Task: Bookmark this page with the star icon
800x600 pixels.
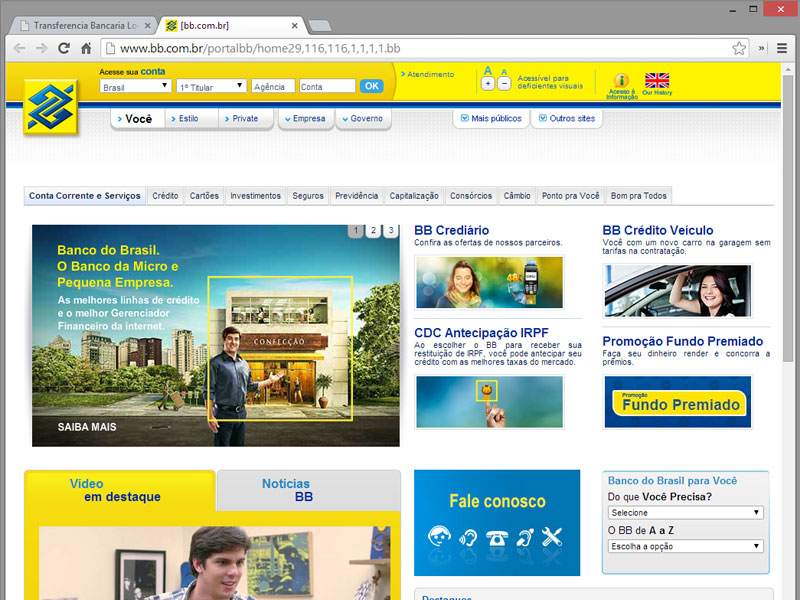Action: (x=739, y=48)
